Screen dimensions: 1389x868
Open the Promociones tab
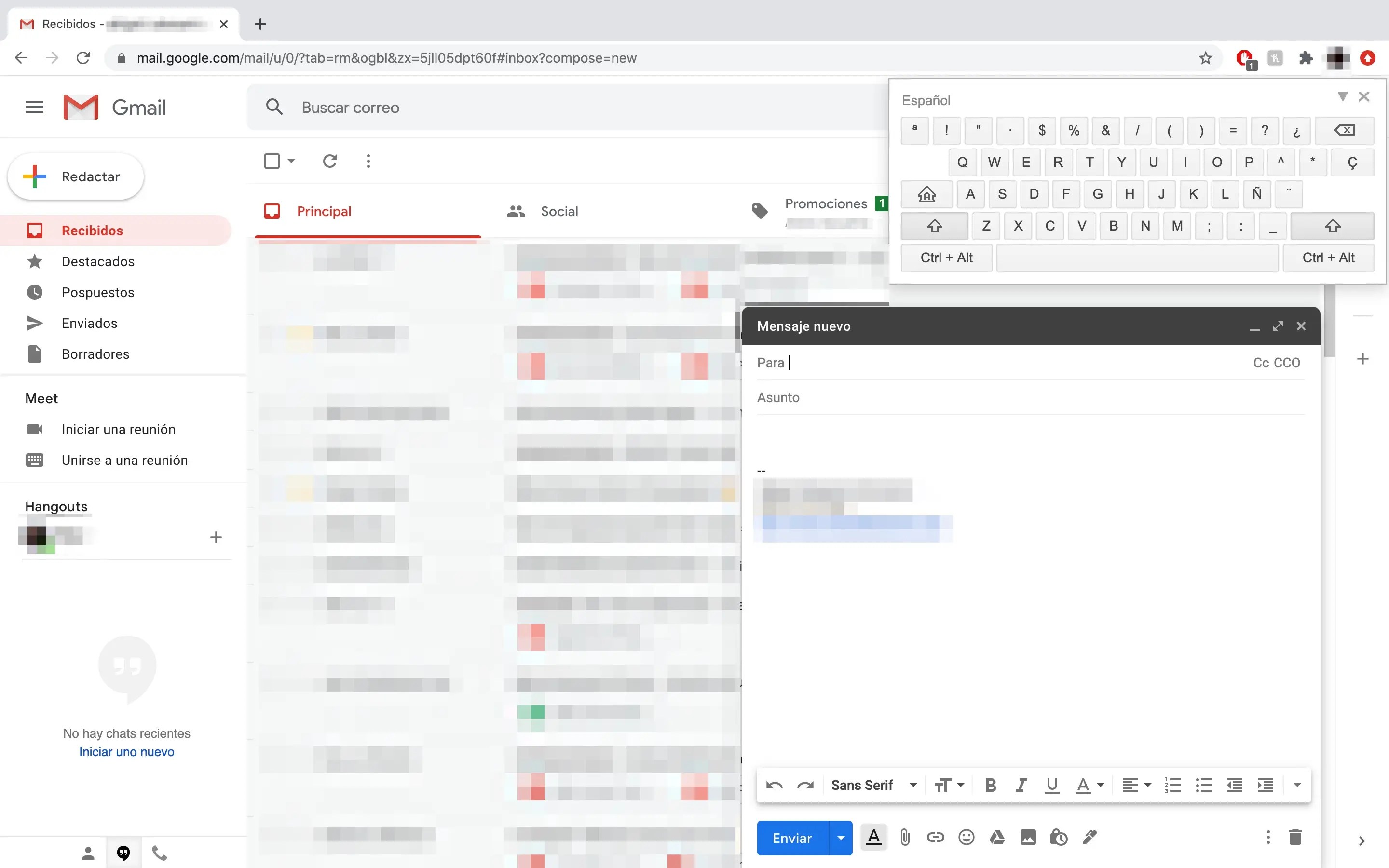pos(825,204)
